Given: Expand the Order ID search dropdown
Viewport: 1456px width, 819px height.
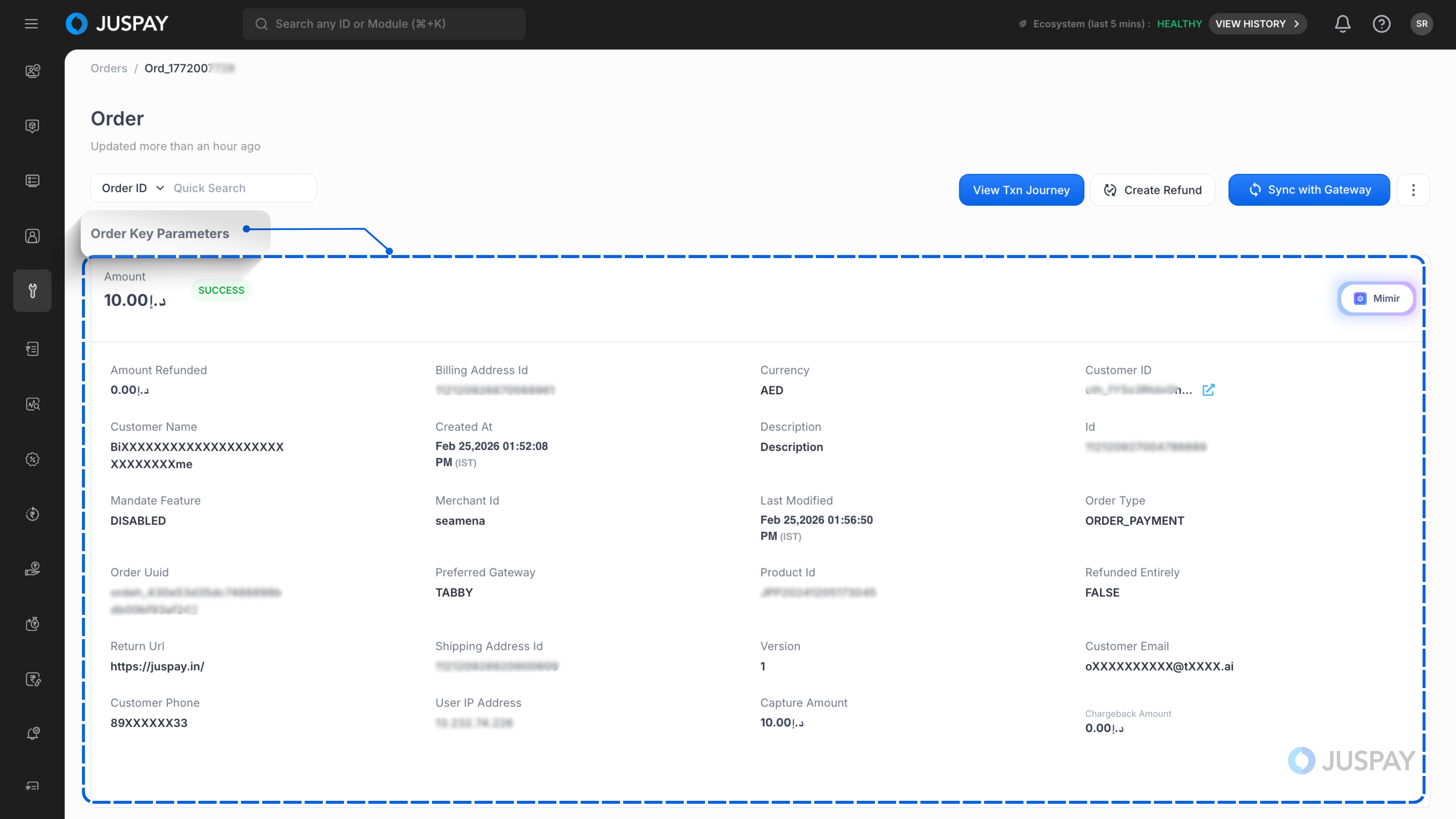Looking at the screenshot, I should [x=133, y=188].
